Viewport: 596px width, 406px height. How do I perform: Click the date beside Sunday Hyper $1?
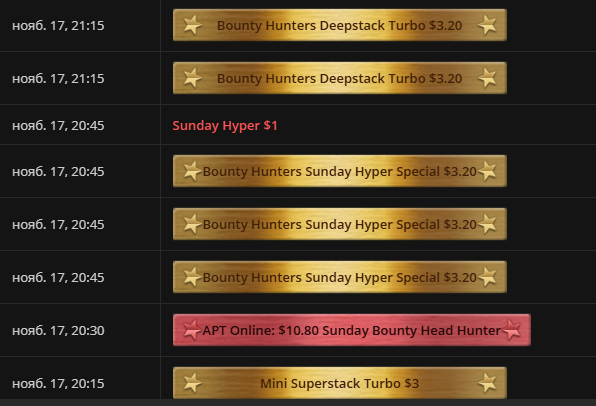coord(58,125)
